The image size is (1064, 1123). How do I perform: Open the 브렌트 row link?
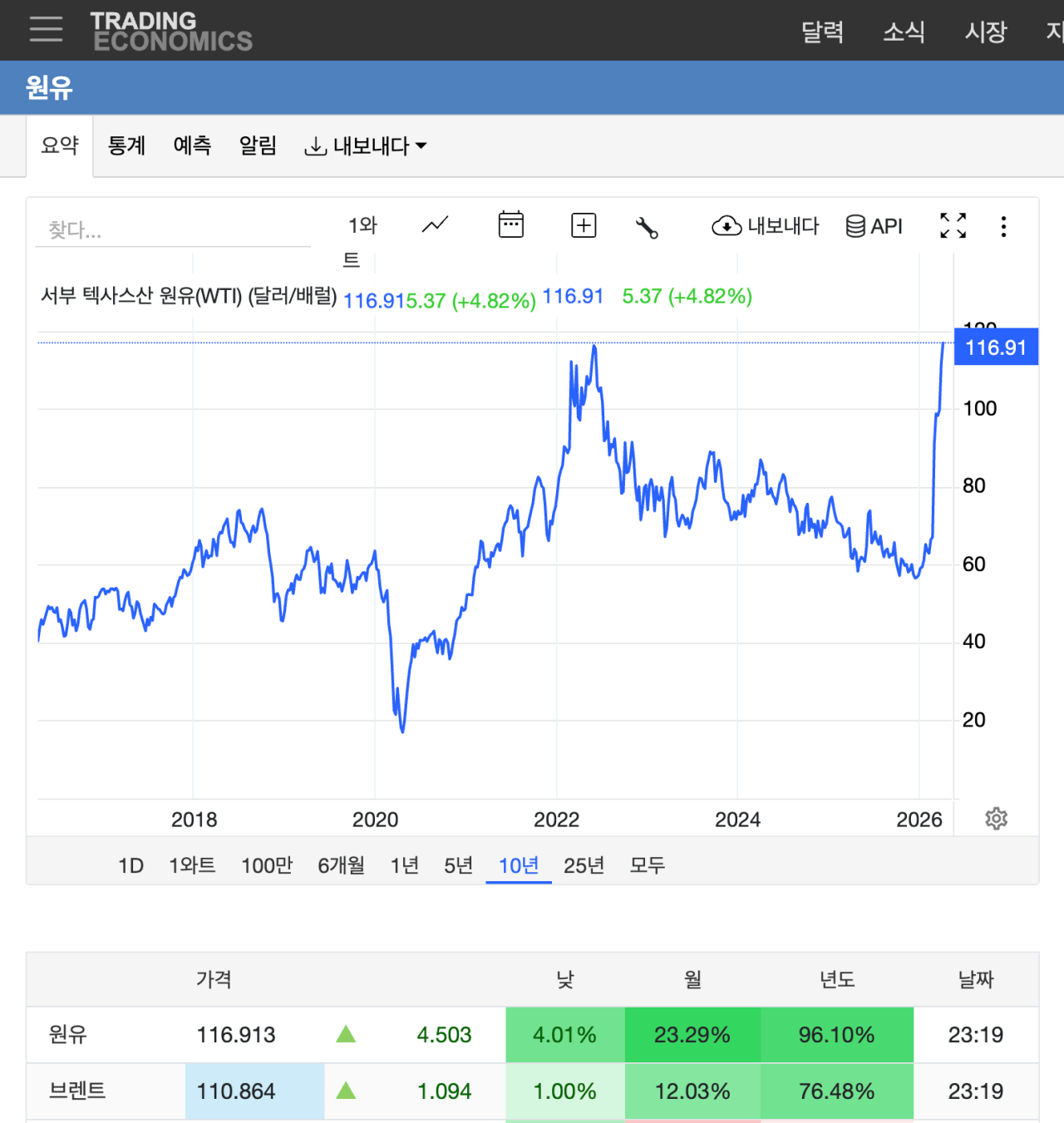click(77, 1091)
